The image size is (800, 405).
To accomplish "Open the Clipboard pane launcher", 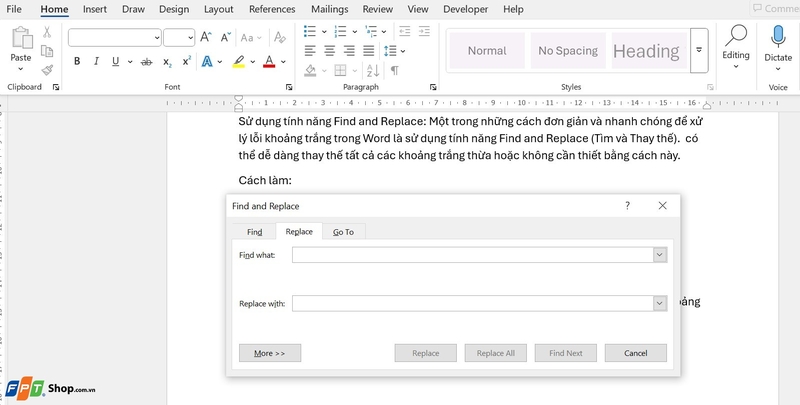I will [x=56, y=87].
